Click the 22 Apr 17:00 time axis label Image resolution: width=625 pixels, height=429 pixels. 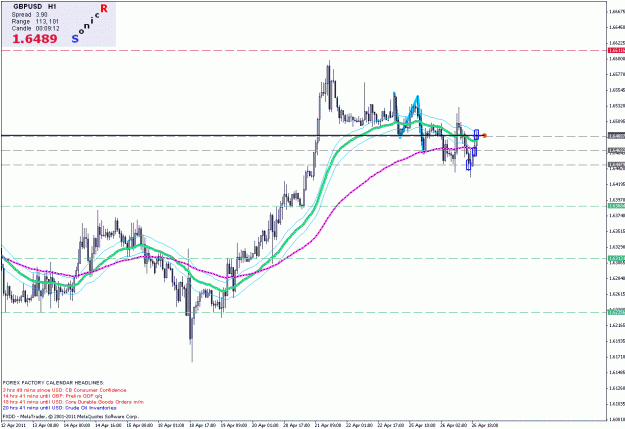tap(391, 425)
